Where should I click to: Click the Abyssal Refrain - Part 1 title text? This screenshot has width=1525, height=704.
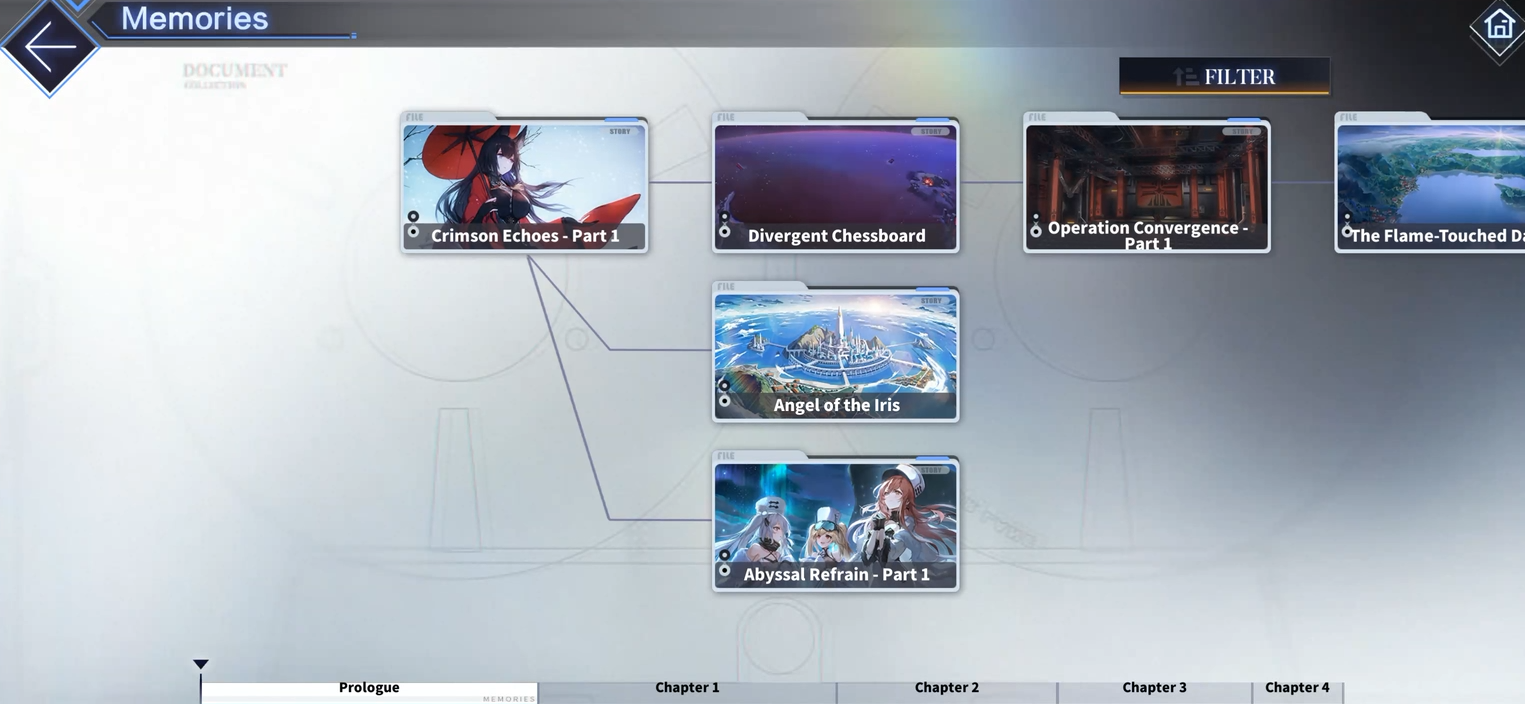[x=837, y=574]
